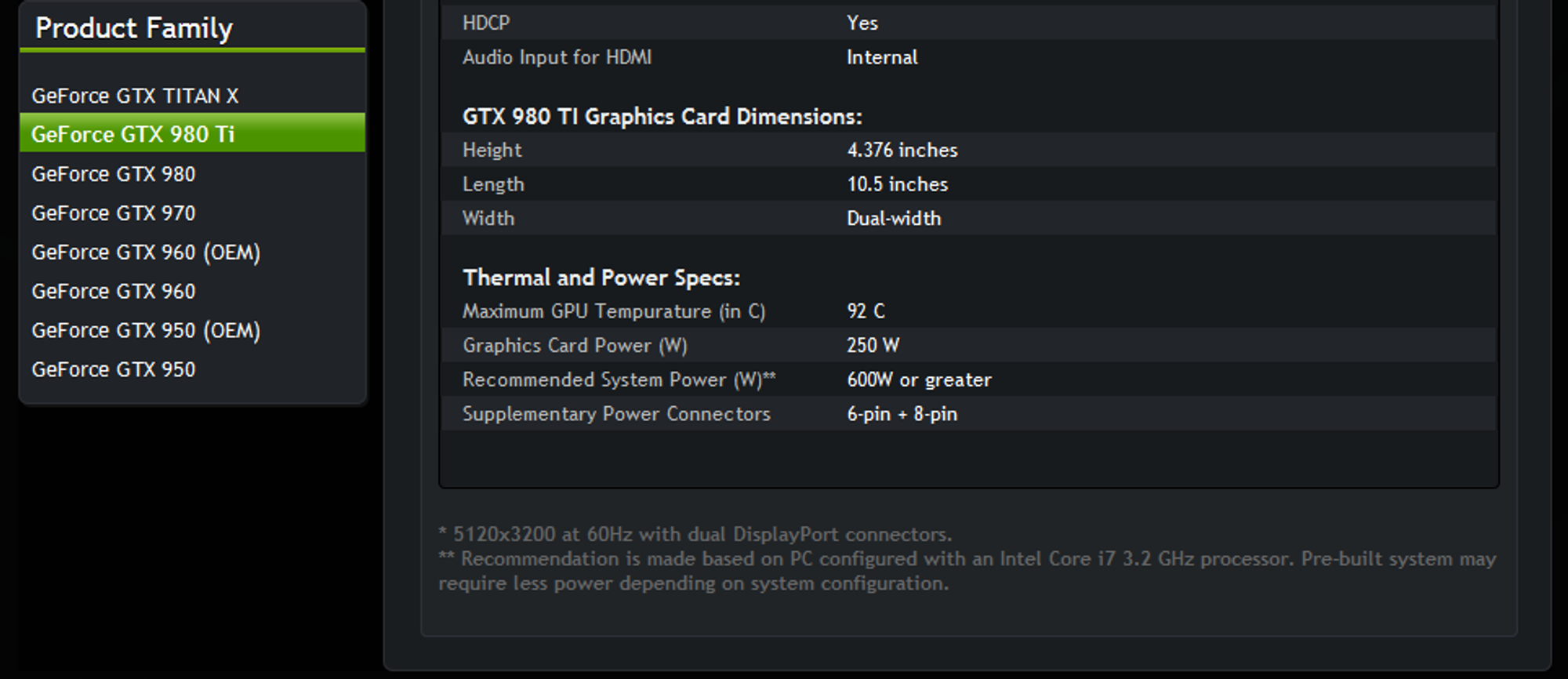Open the GeForce GTX 970 link
Image resolution: width=1568 pixels, height=679 pixels.
pos(114,213)
